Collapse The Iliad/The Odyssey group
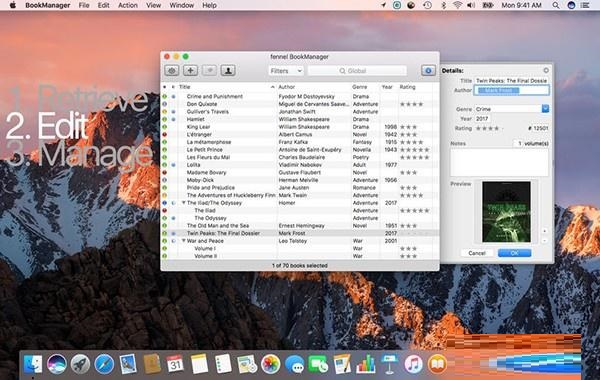Image resolution: width=600 pixels, height=380 pixels. point(184,203)
